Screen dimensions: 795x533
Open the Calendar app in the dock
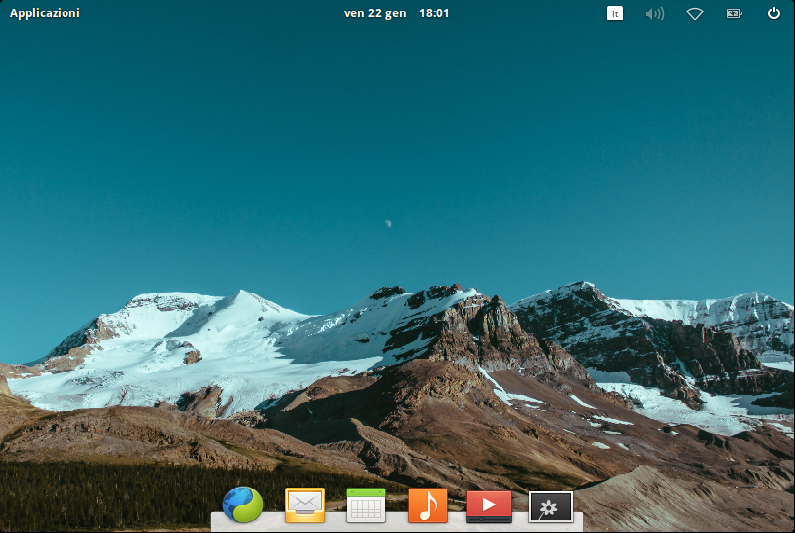pos(366,505)
